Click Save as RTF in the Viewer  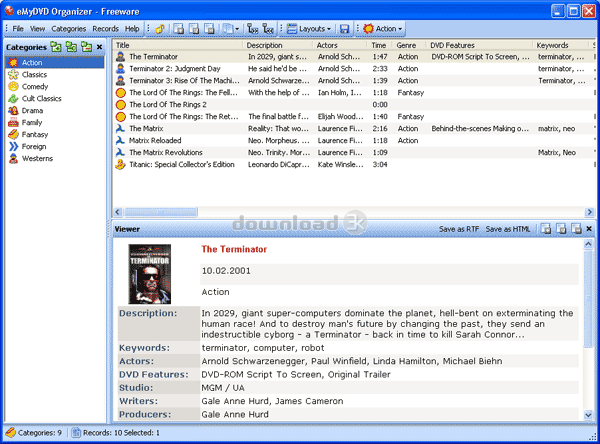pyautogui.click(x=459, y=229)
